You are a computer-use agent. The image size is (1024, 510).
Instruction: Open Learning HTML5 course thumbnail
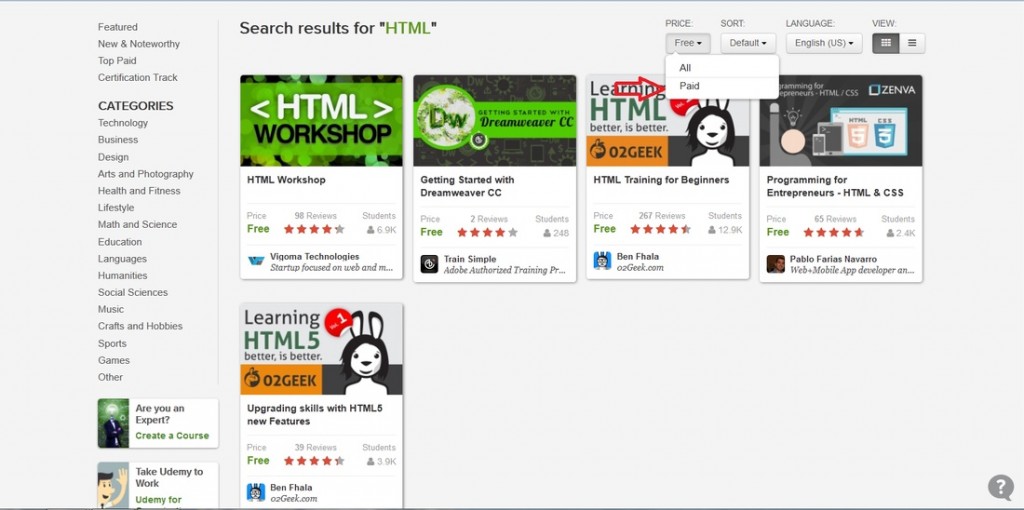321,349
